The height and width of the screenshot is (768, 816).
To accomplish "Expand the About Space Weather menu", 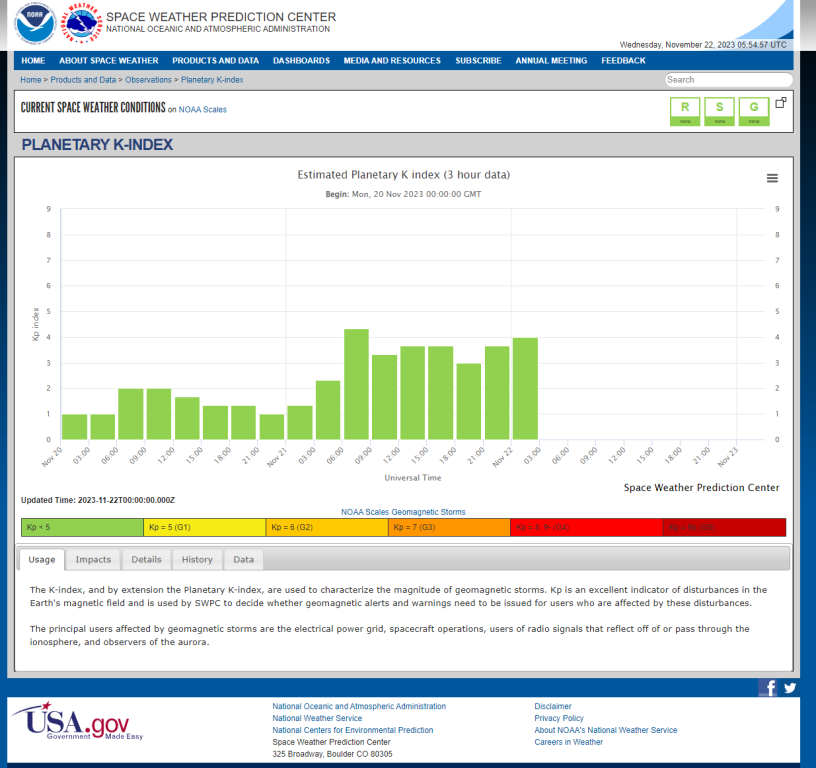I will coord(108,61).
